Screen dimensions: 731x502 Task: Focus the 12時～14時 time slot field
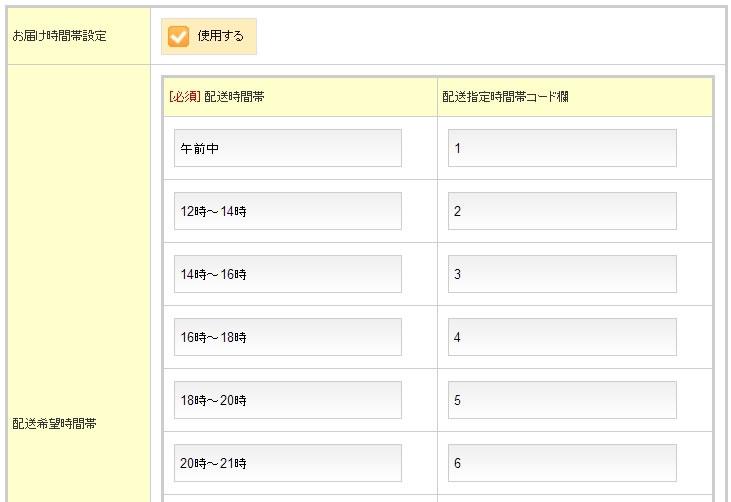tap(287, 211)
